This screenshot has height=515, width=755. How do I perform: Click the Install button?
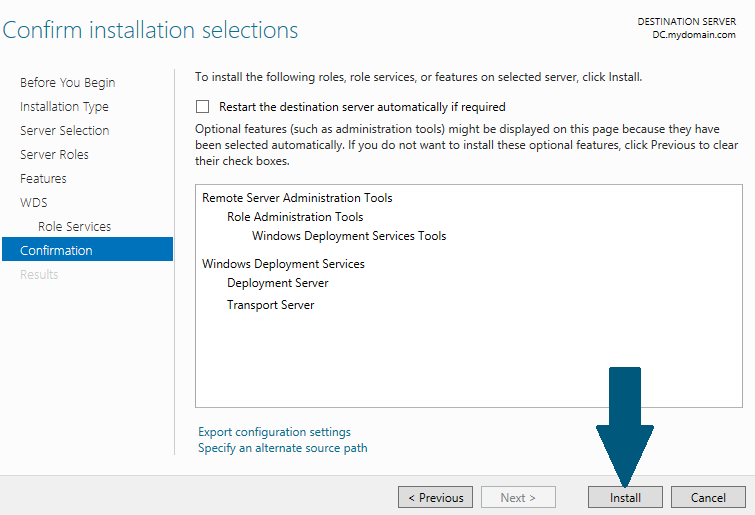(625, 497)
